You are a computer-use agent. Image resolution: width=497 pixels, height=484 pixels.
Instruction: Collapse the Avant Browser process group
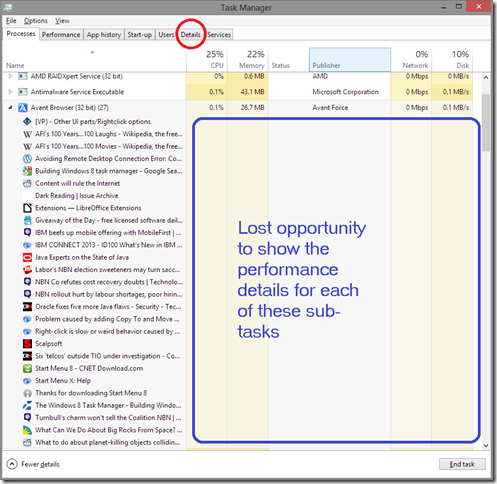tap(10, 107)
